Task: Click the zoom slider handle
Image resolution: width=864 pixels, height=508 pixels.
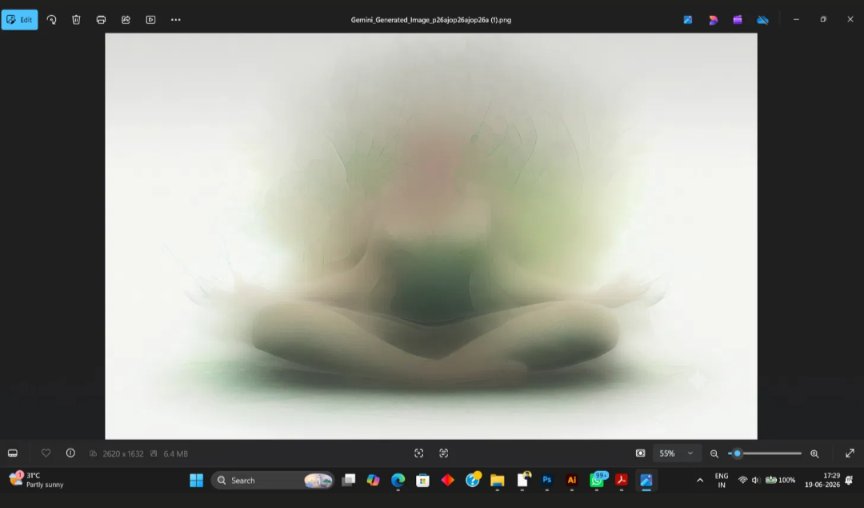Action: tap(737, 453)
